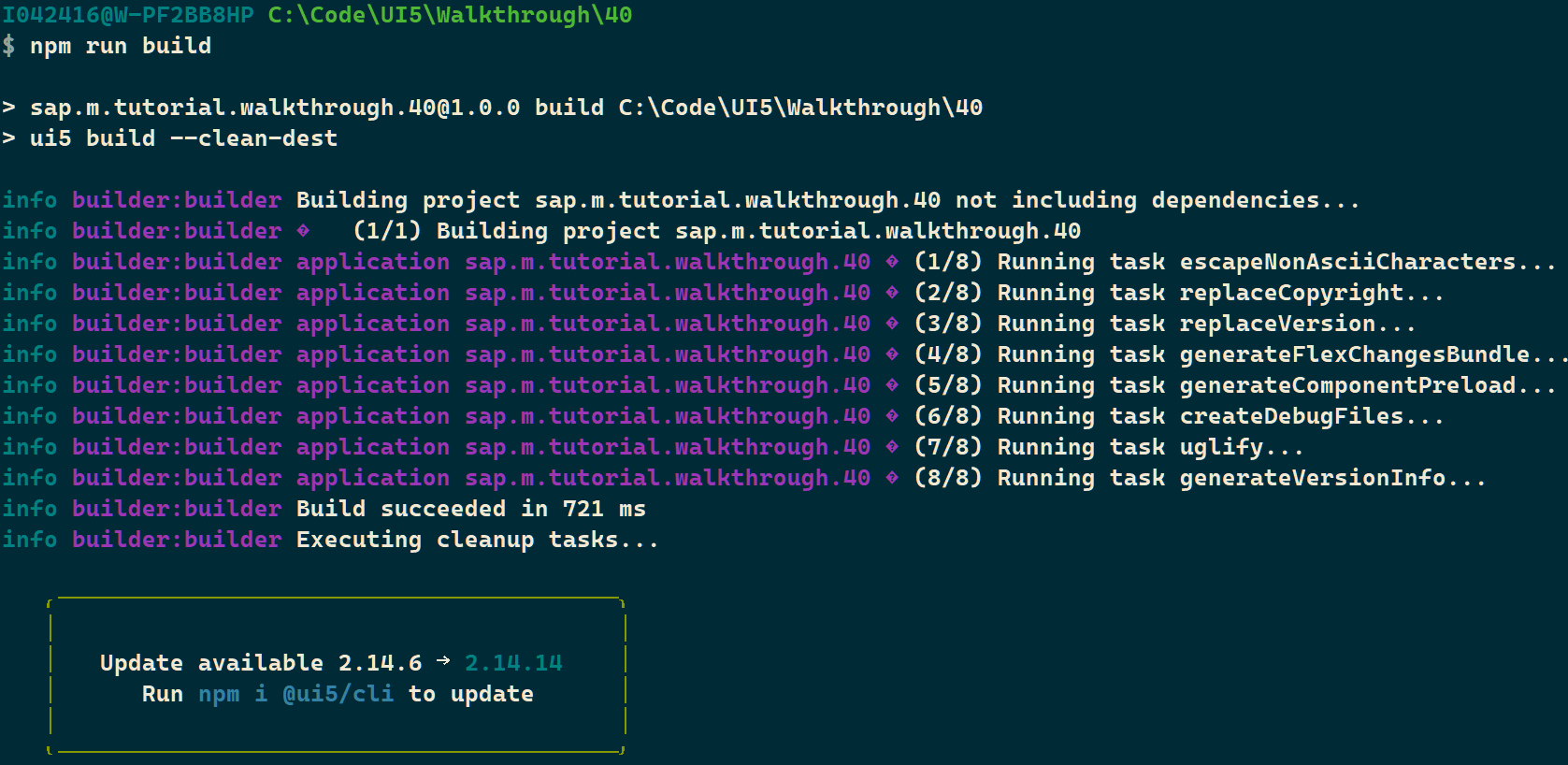Viewport: 1568px width, 765px height.
Task: Click the new version number 2.14.14
Action: (513, 663)
